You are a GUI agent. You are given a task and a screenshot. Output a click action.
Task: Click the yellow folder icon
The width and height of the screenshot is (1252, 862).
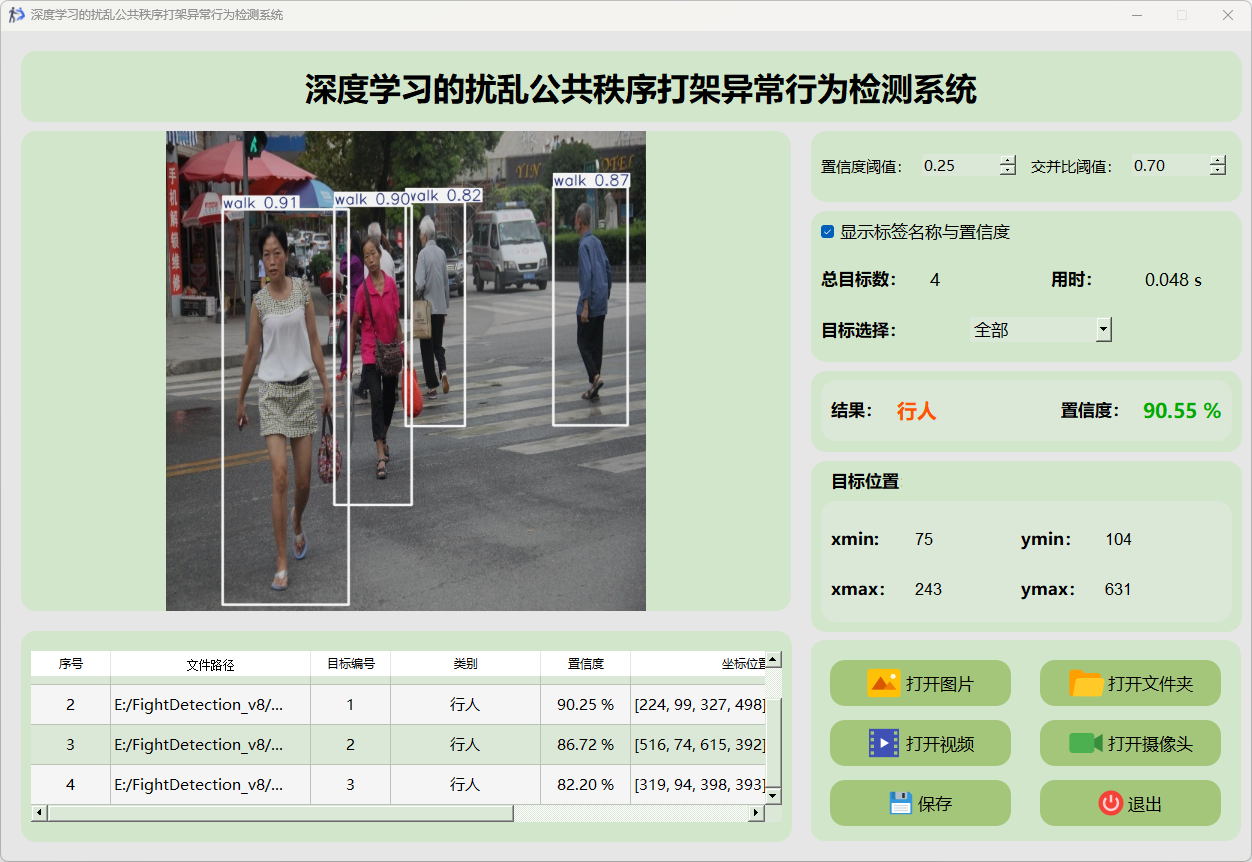coord(1086,684)
